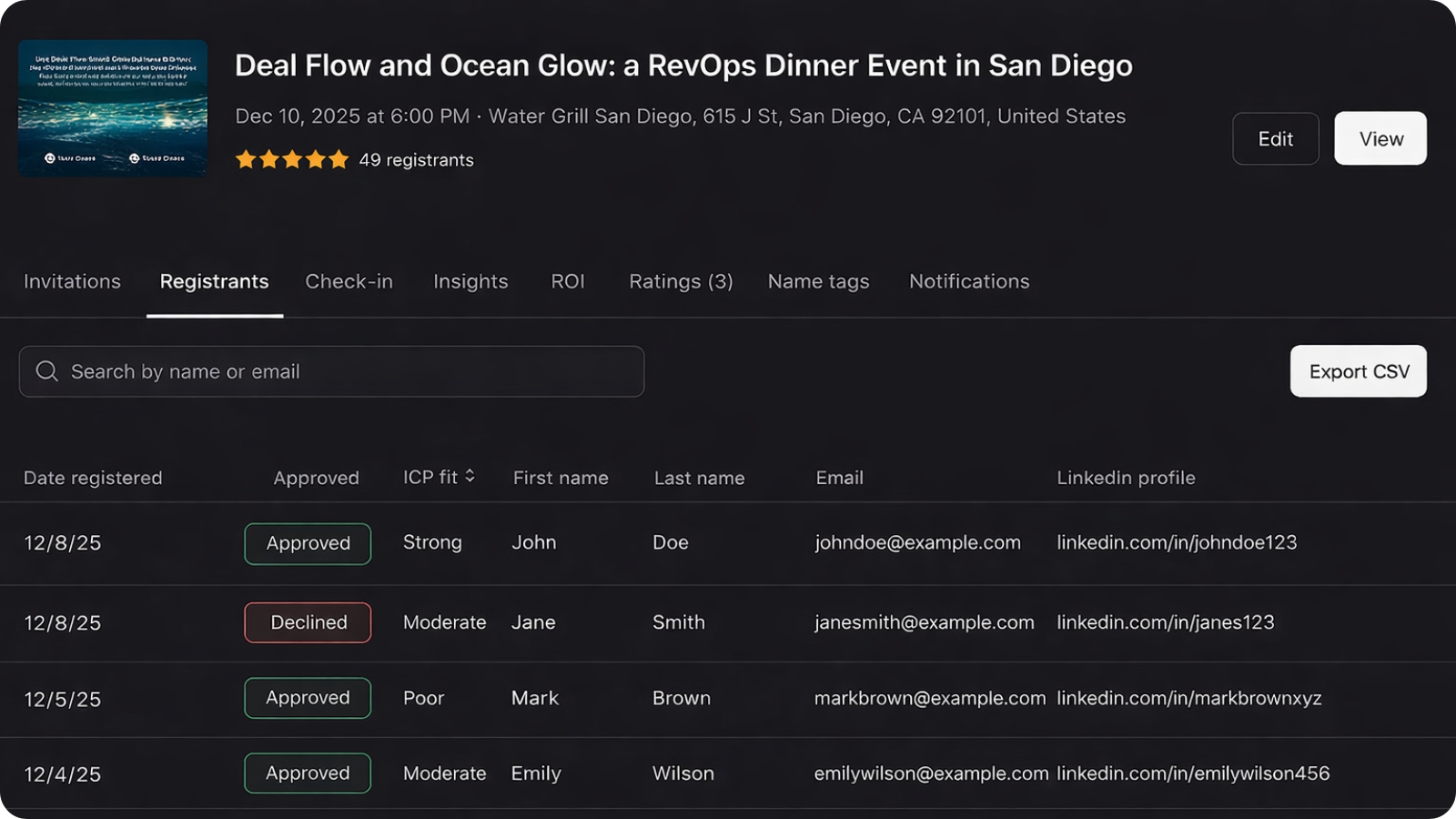Click Jane Smith's Moderate ICP fit

[444, 622]
